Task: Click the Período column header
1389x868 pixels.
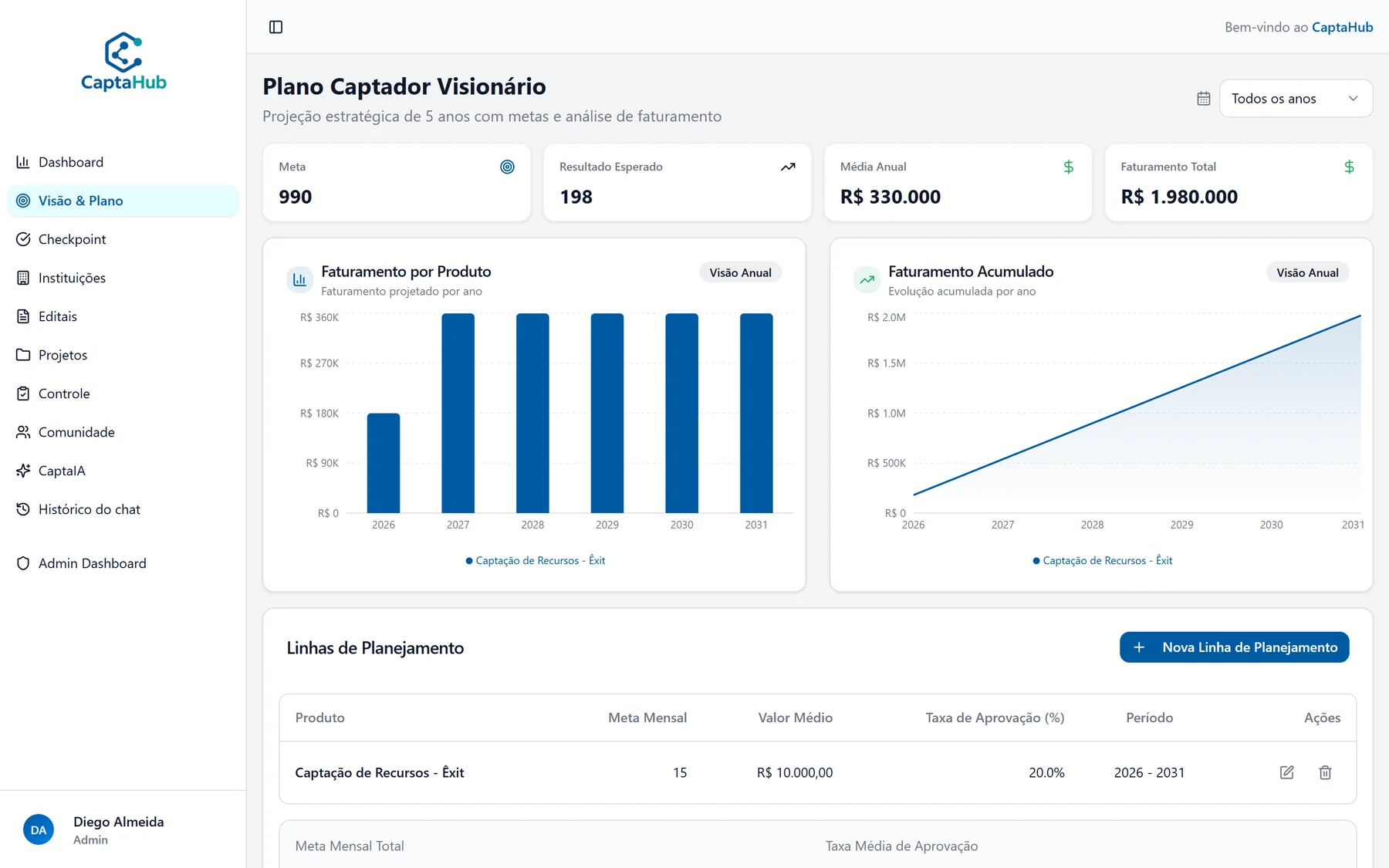Action: pyautogui.click(x=1149, y=718)
